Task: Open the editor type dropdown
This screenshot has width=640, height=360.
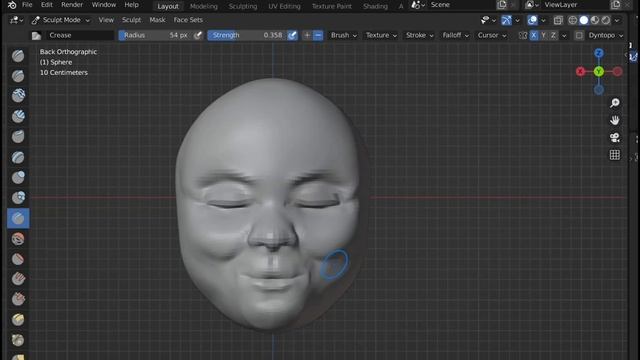Action: click(x=16, y=20)
